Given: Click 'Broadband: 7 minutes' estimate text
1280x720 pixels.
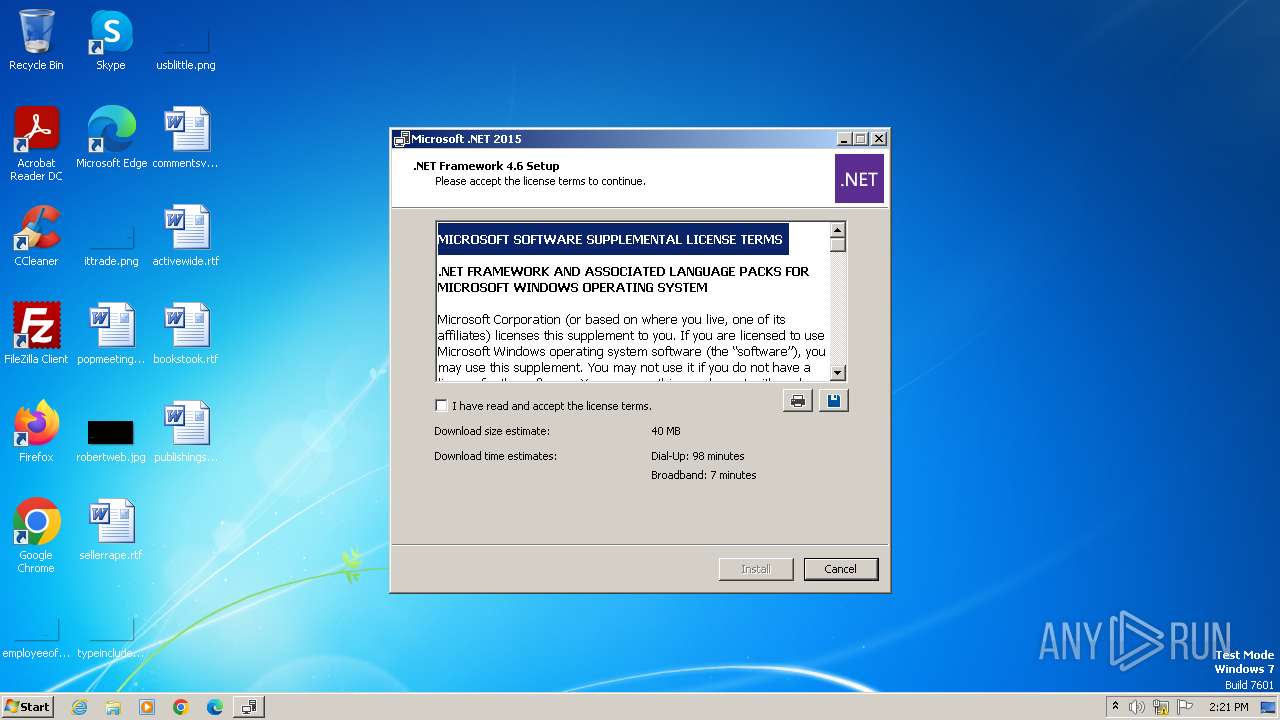Looking at the screenshot, I should (703, 475).
